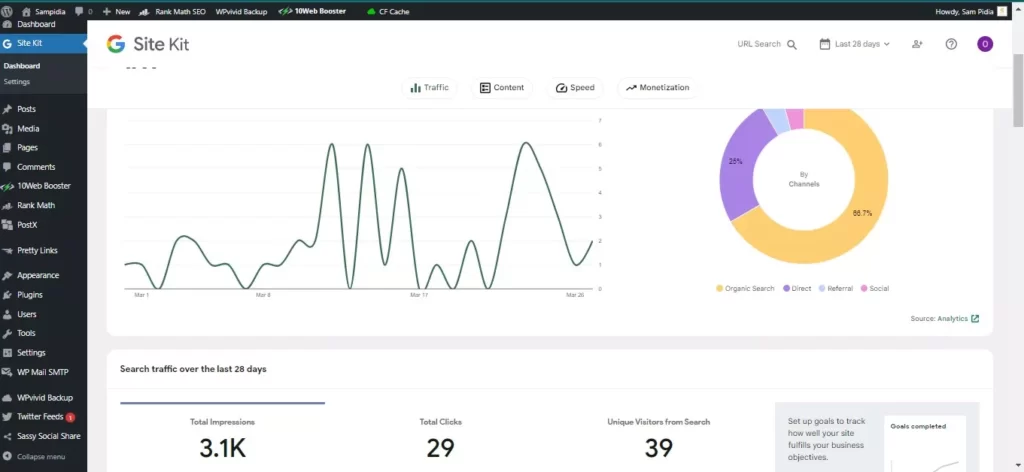Select Settings submenu under Site Kit
This screenshot has width=1024, height=472.
coord(17,82)
